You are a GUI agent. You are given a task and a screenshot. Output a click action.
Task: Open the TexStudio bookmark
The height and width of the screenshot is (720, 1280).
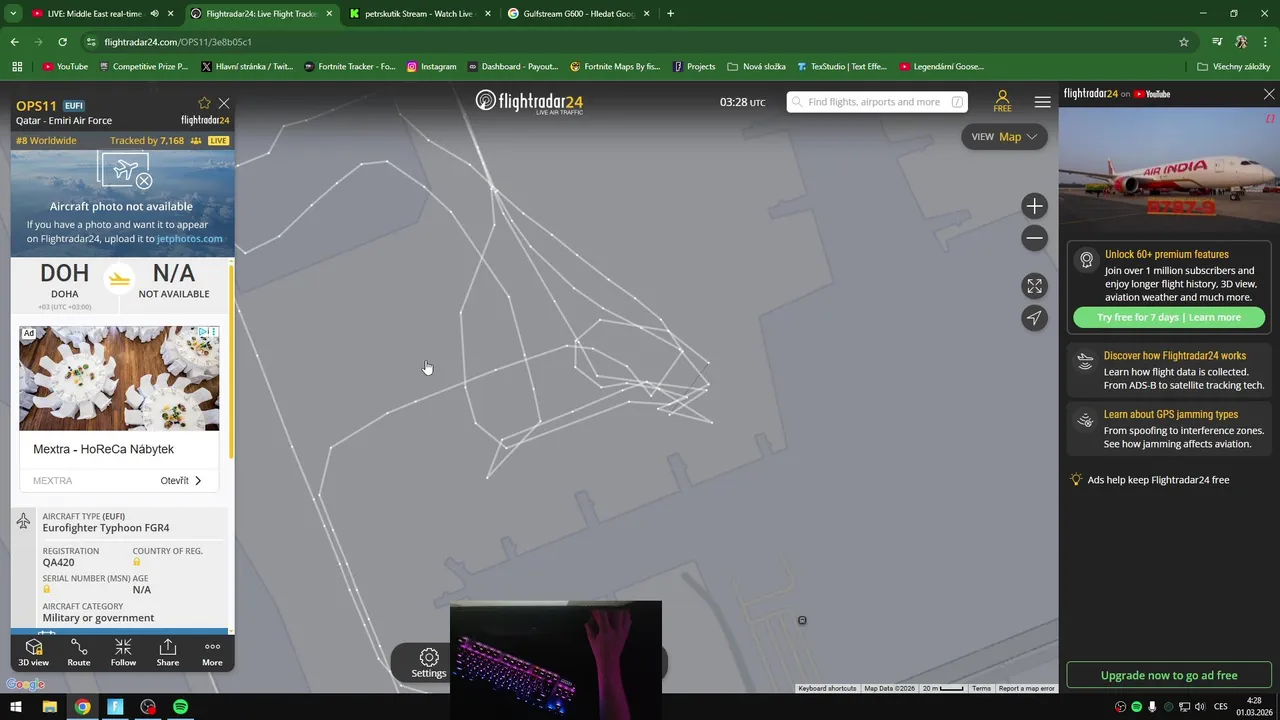841,67
